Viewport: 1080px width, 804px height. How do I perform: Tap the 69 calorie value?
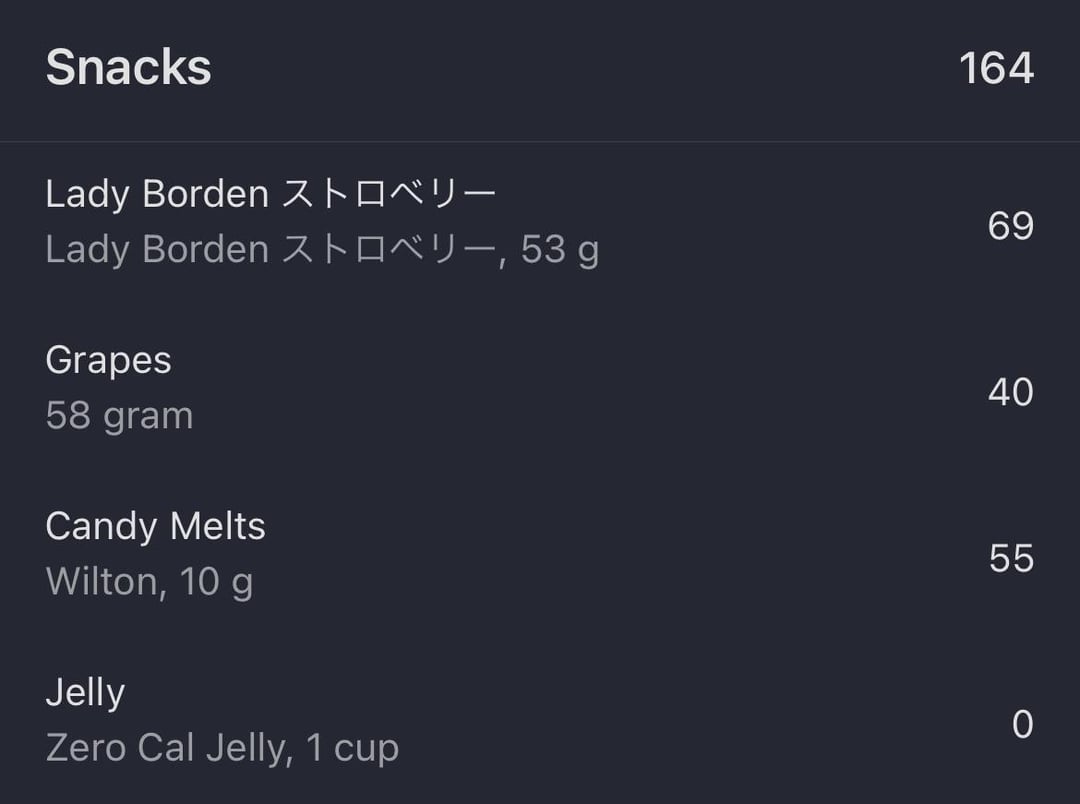point(1010,226)
